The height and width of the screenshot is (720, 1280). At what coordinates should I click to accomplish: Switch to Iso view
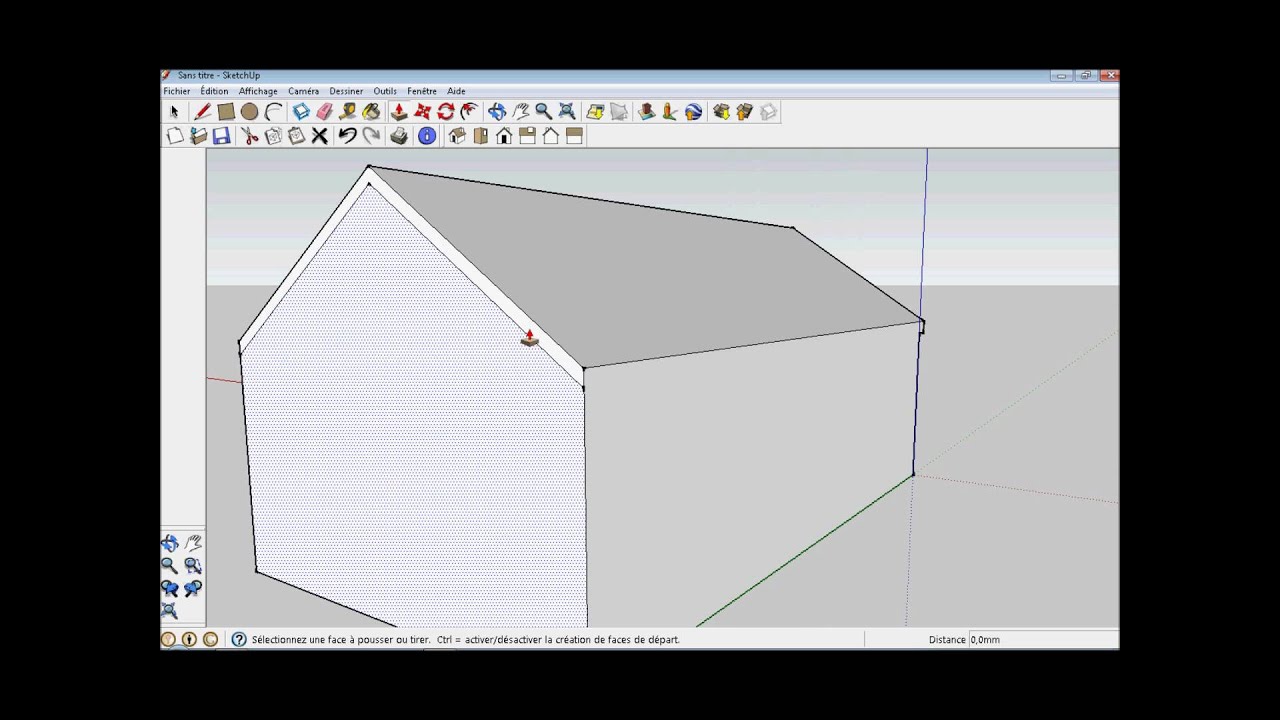457,136
